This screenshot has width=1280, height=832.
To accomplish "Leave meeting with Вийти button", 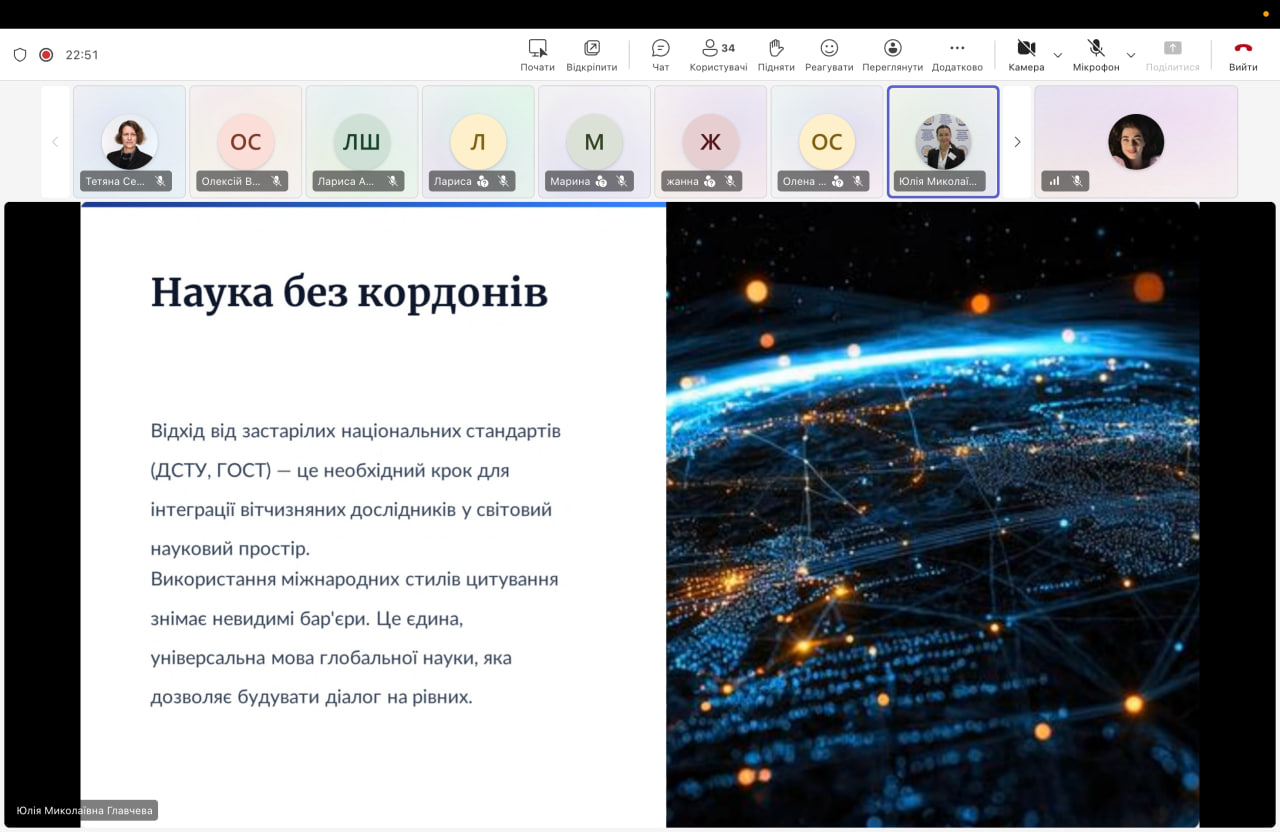I will (1243, 54).
